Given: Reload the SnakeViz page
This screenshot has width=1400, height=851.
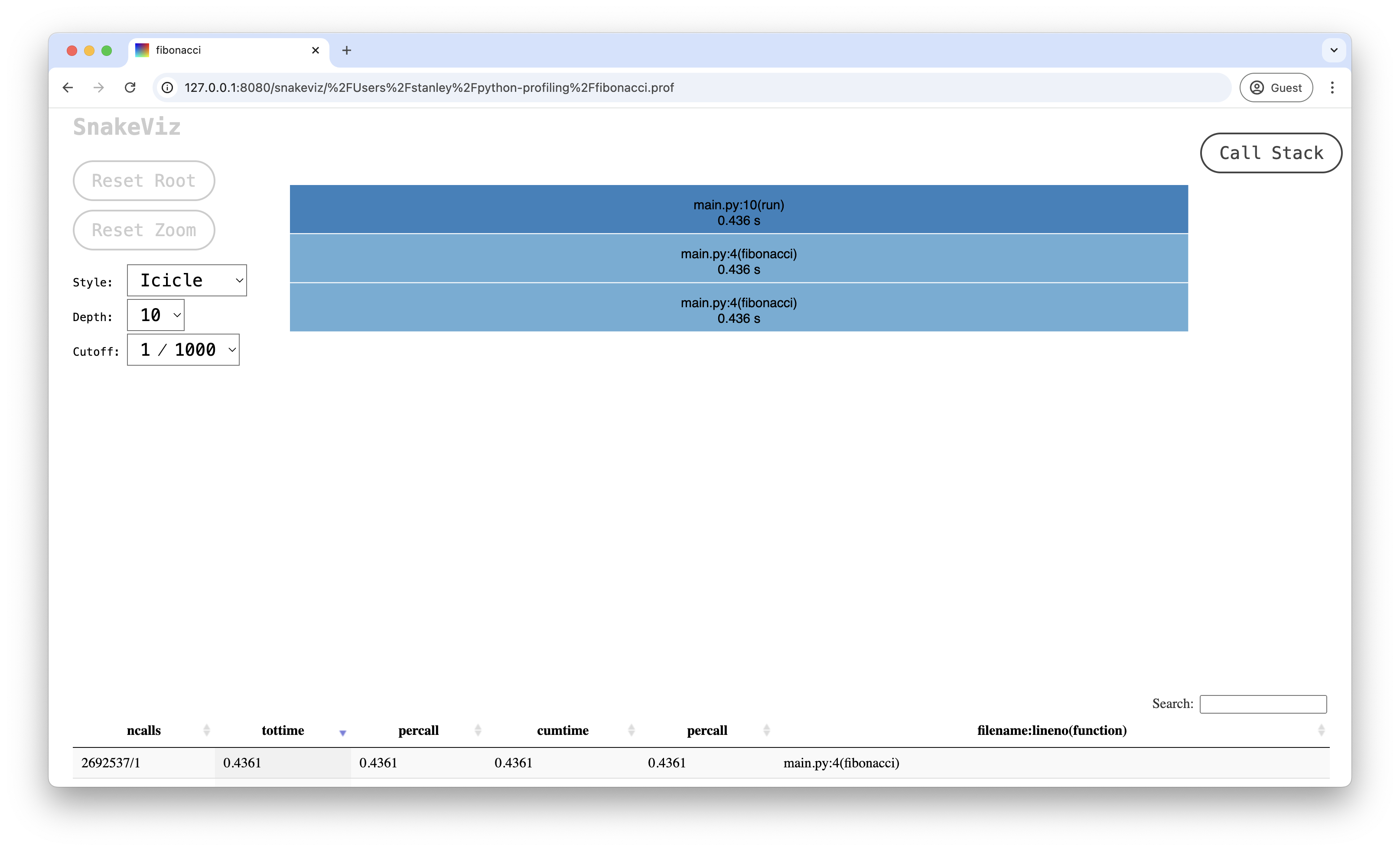Looking at the screenshot, I should click(130, 88).
